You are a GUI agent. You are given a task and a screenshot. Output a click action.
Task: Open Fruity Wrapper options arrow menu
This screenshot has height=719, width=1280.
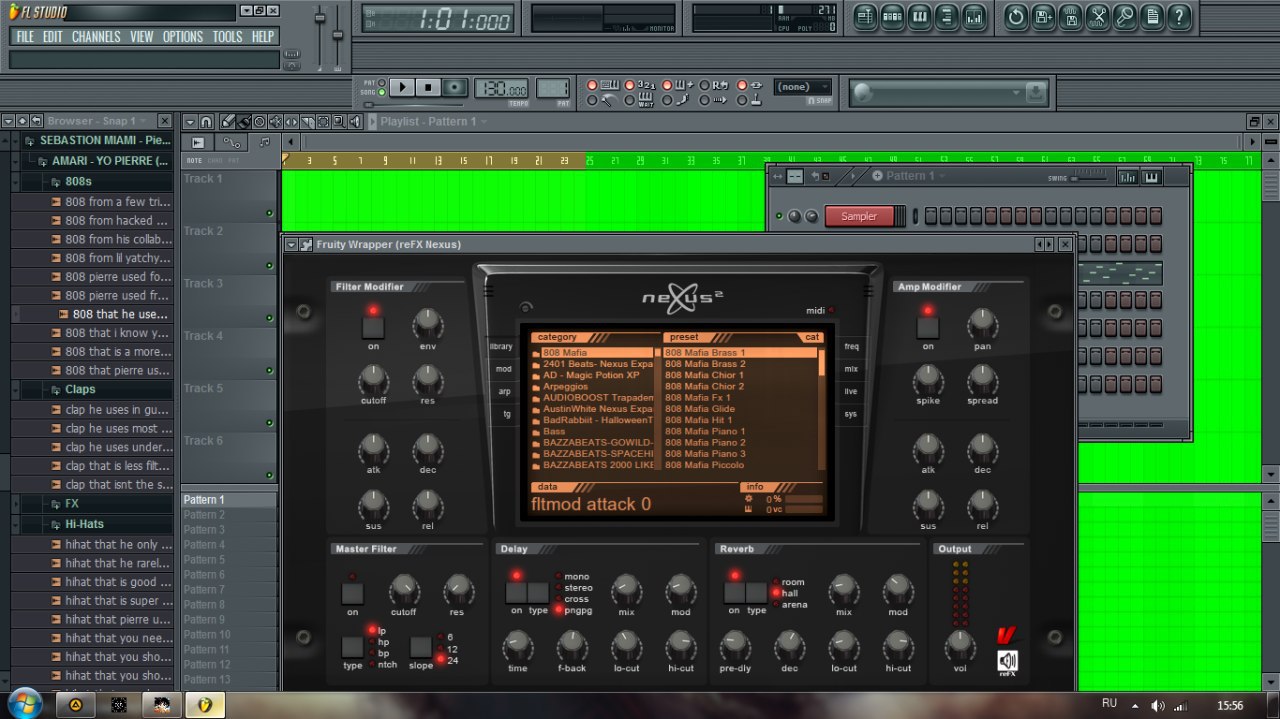coord(291,244)
